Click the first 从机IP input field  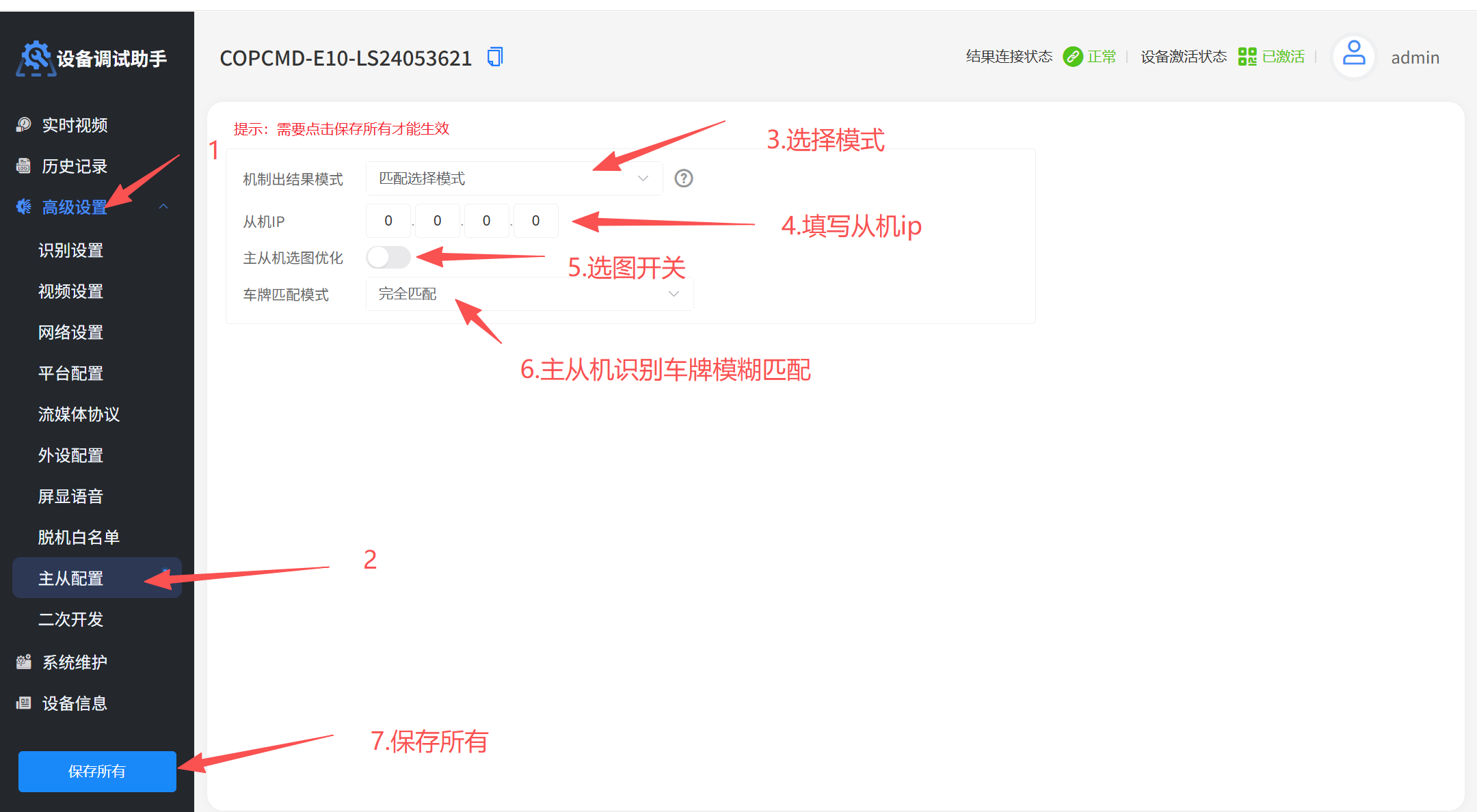[x=388, y=220]
